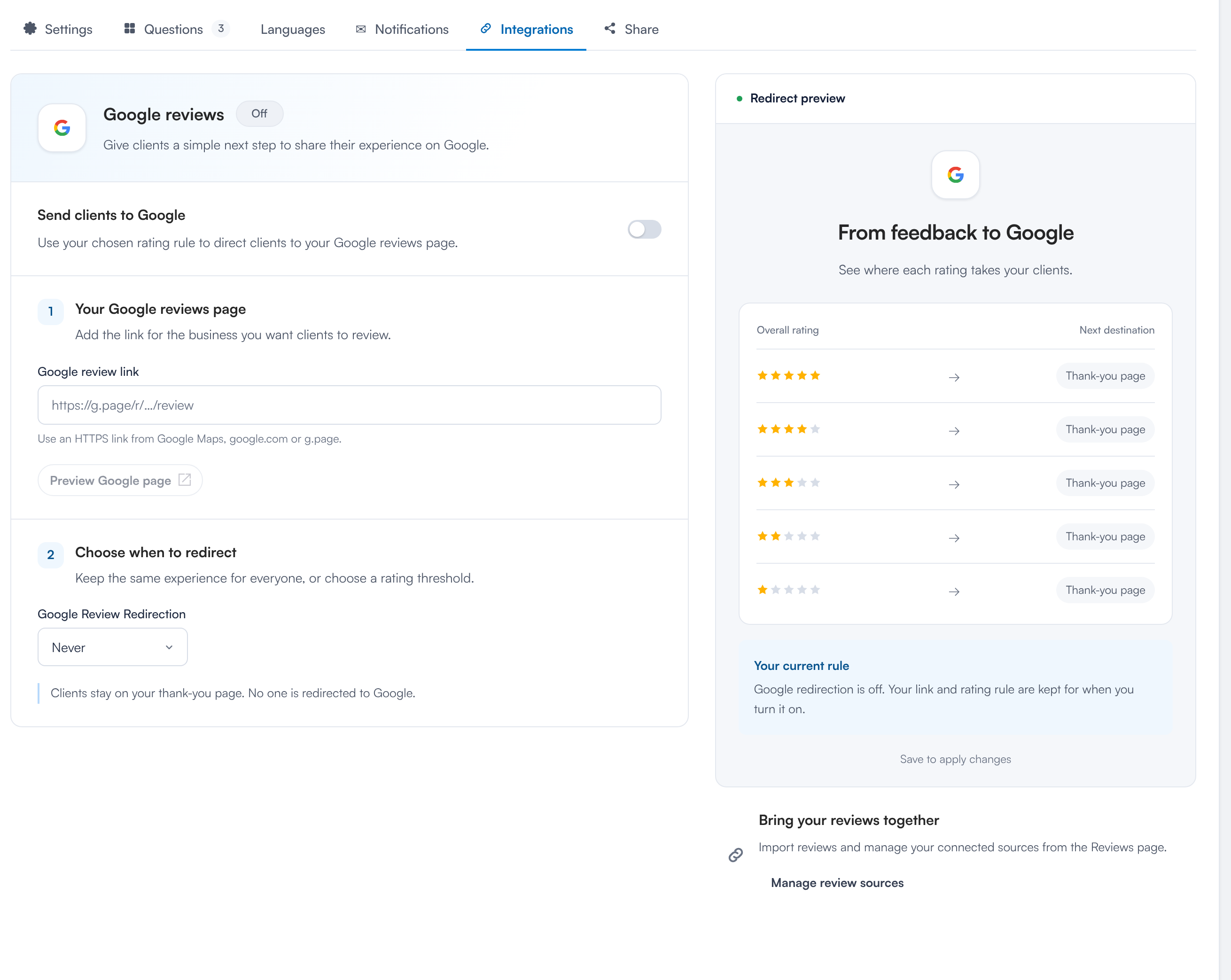Click the Questions grid icon
The image size is (1231, 980).
130,29
